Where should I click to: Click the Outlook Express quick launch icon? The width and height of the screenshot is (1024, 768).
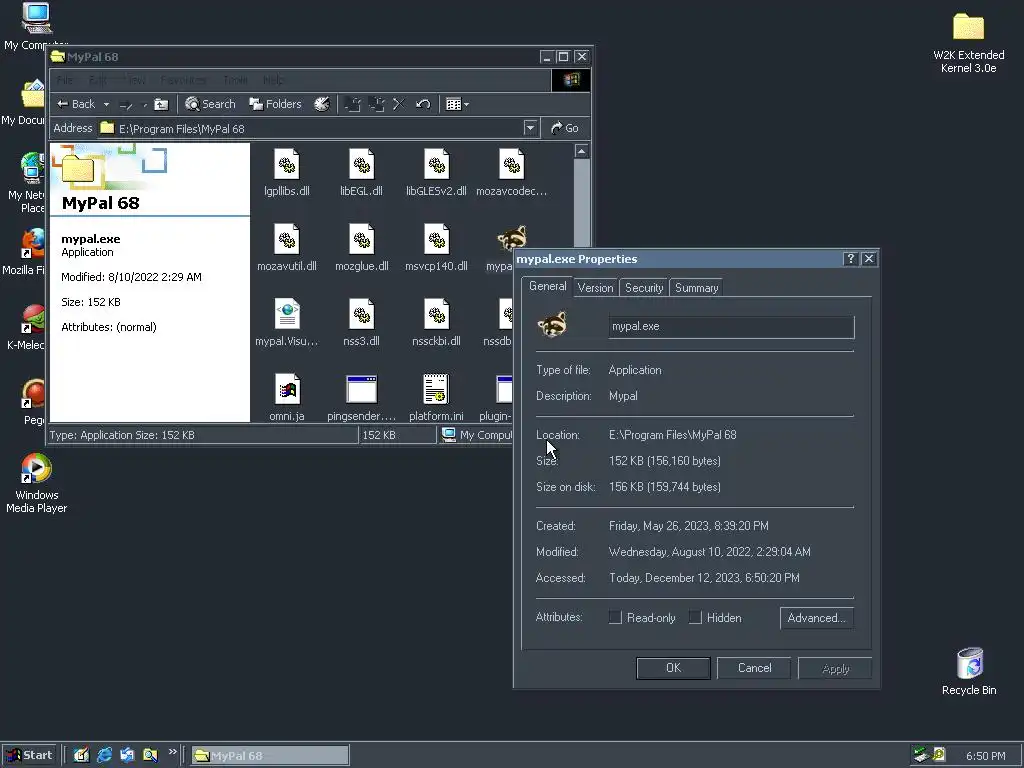127,755
